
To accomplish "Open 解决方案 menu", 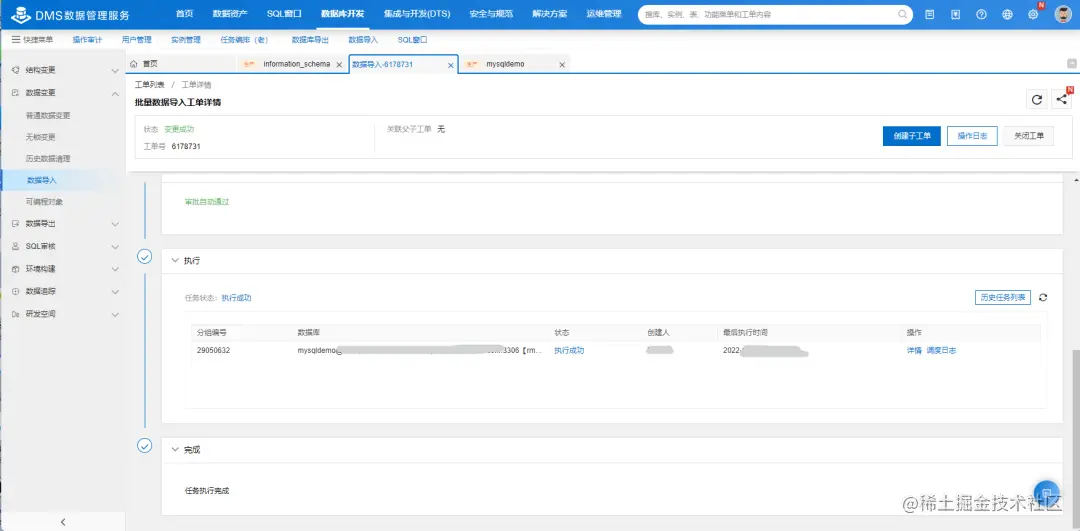I will pos(550,14).
